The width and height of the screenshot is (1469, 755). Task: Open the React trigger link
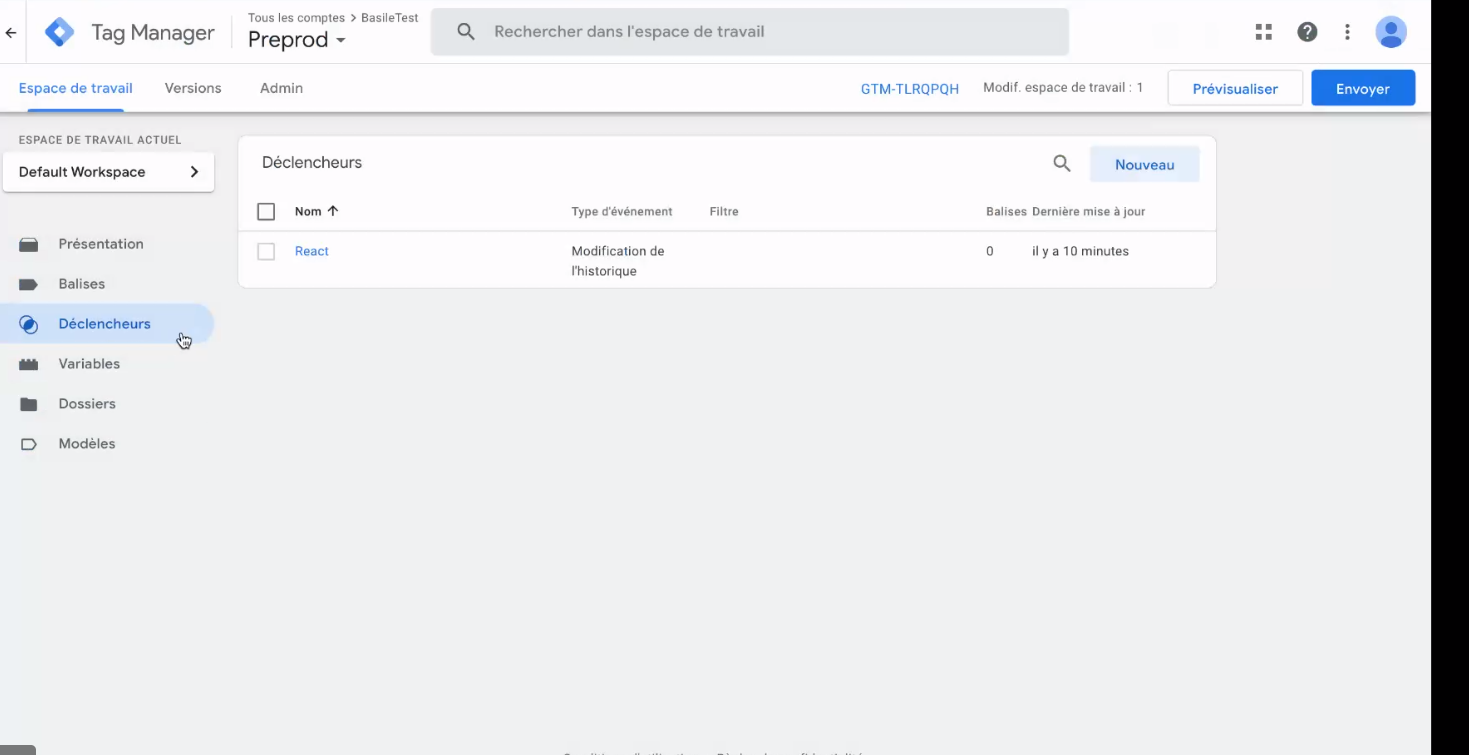(x=311, y=251)
